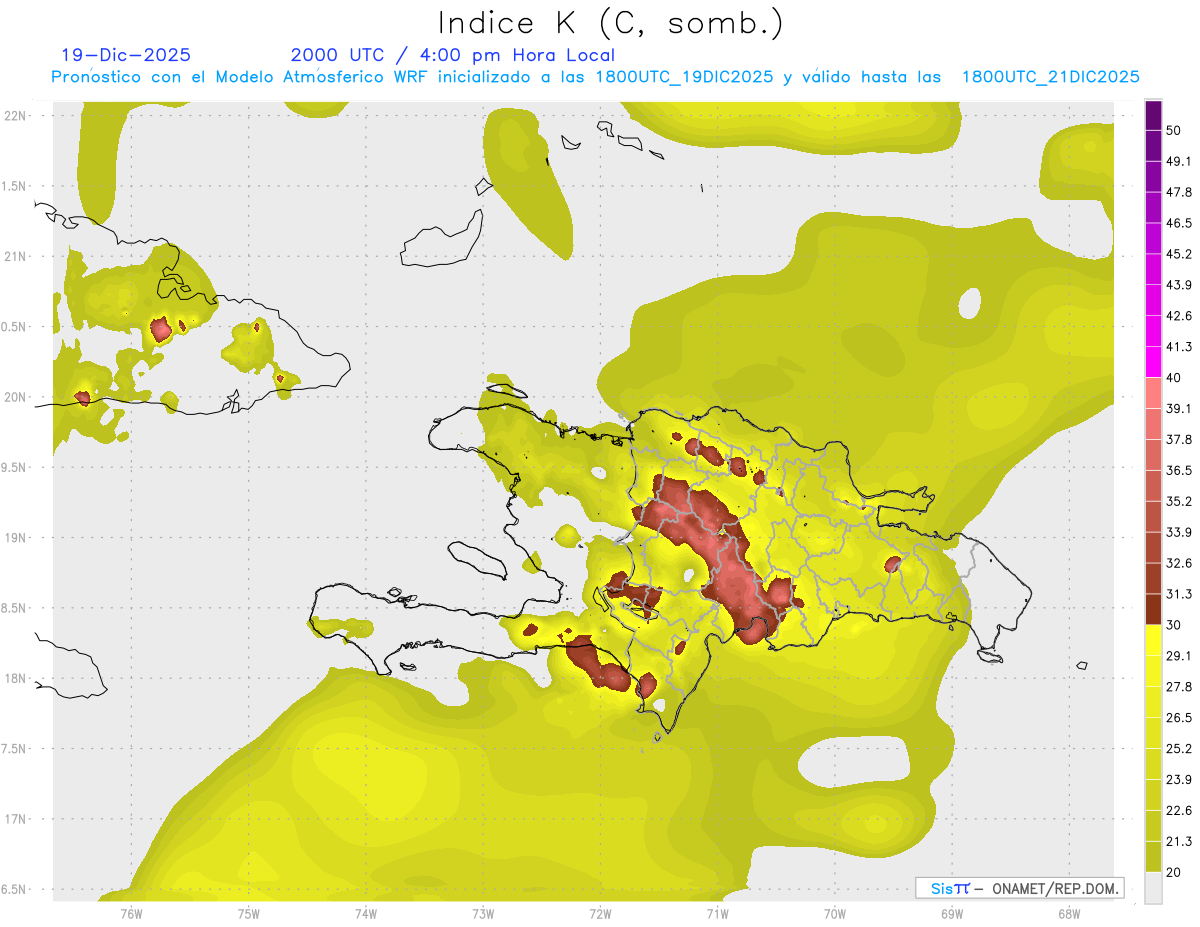Click the "70W" longitude axis label
The height and width of the screenshot is (927, 1200).
[x=835, y=913]
